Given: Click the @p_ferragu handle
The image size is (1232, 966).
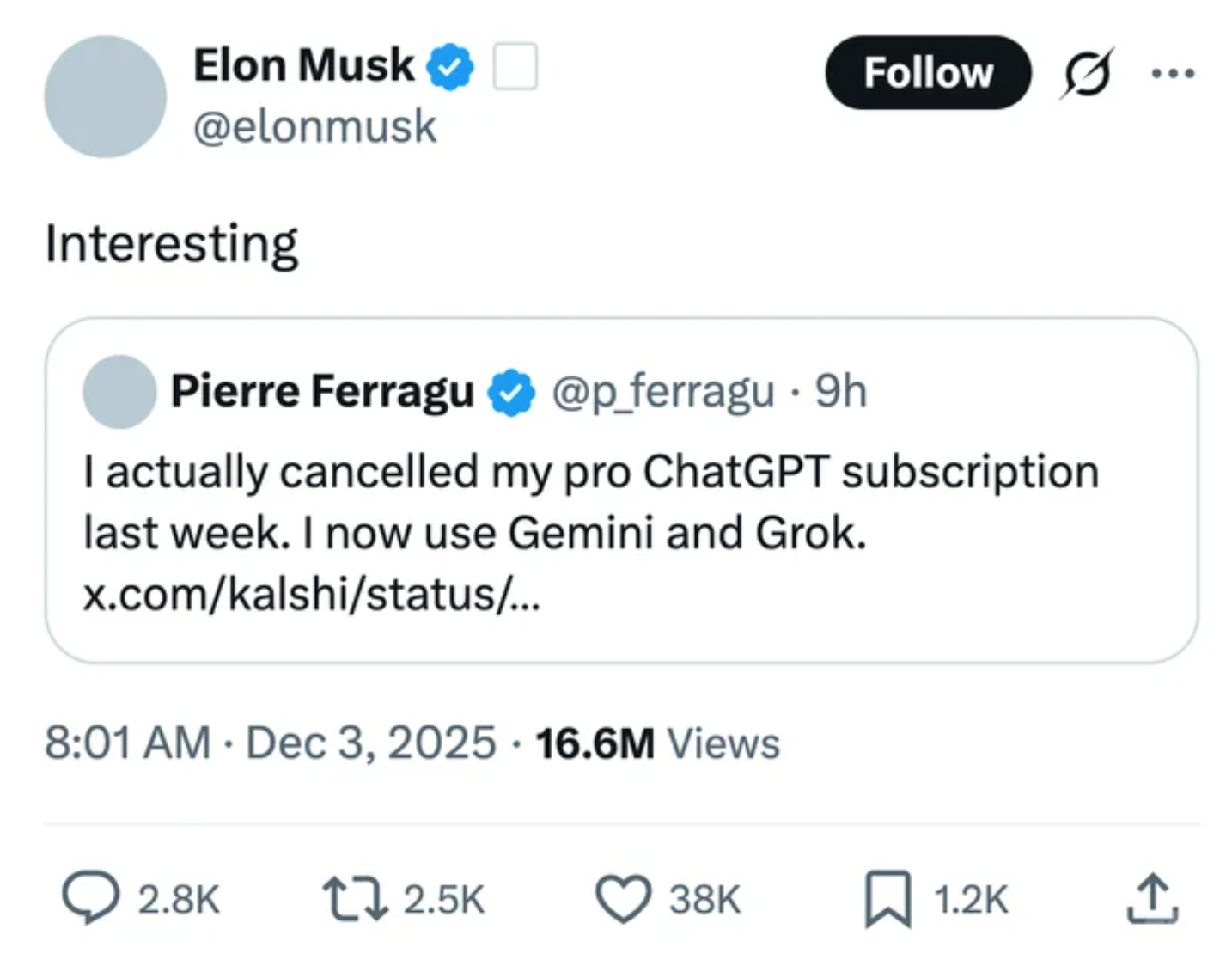Looking at the screenshot, I should (662, 392).
